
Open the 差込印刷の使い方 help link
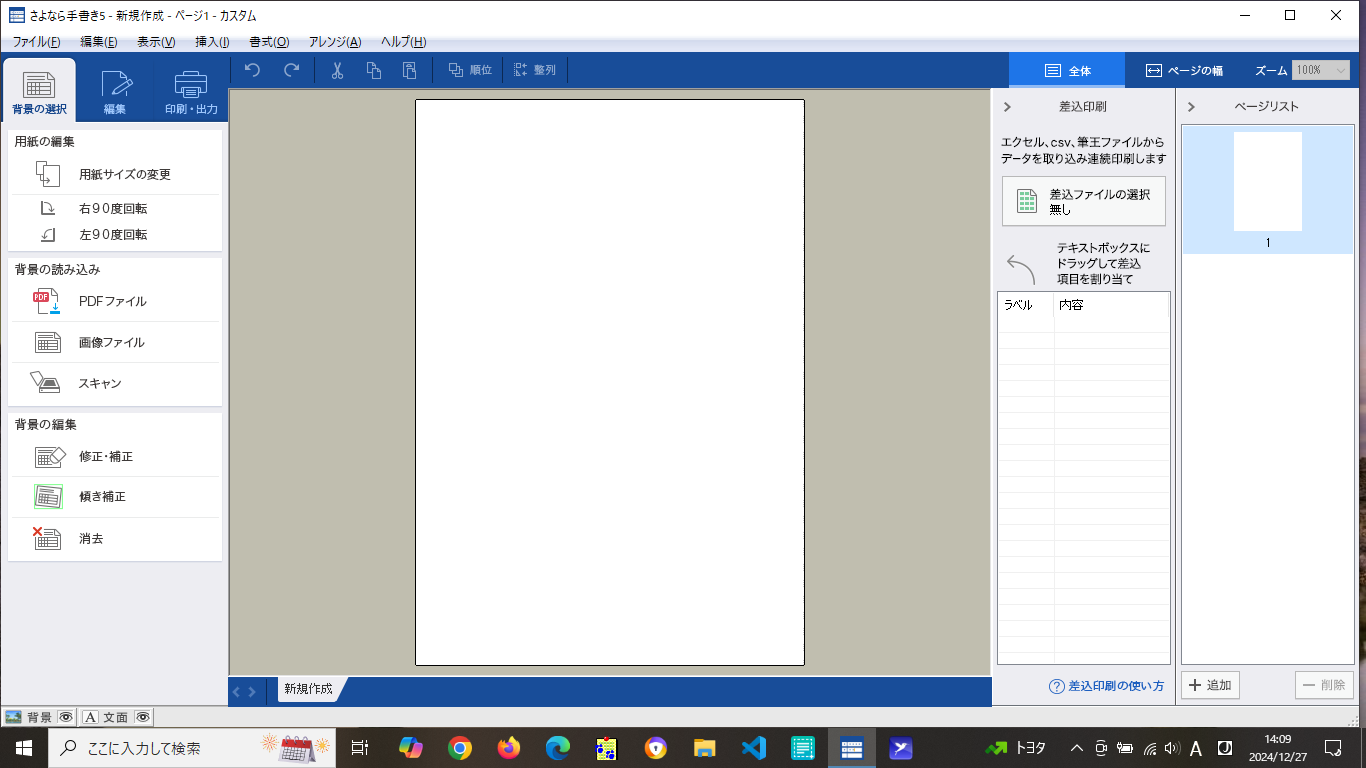(x=1107, y=686)
